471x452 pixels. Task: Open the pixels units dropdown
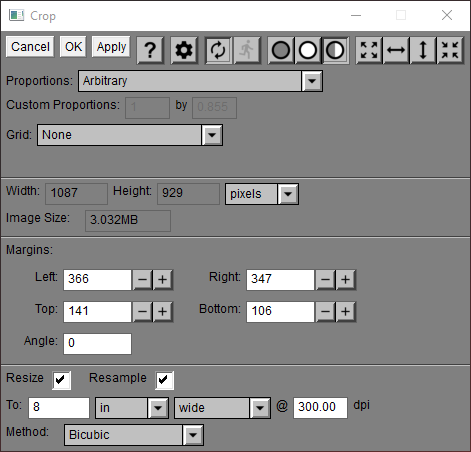pos(262,194)
